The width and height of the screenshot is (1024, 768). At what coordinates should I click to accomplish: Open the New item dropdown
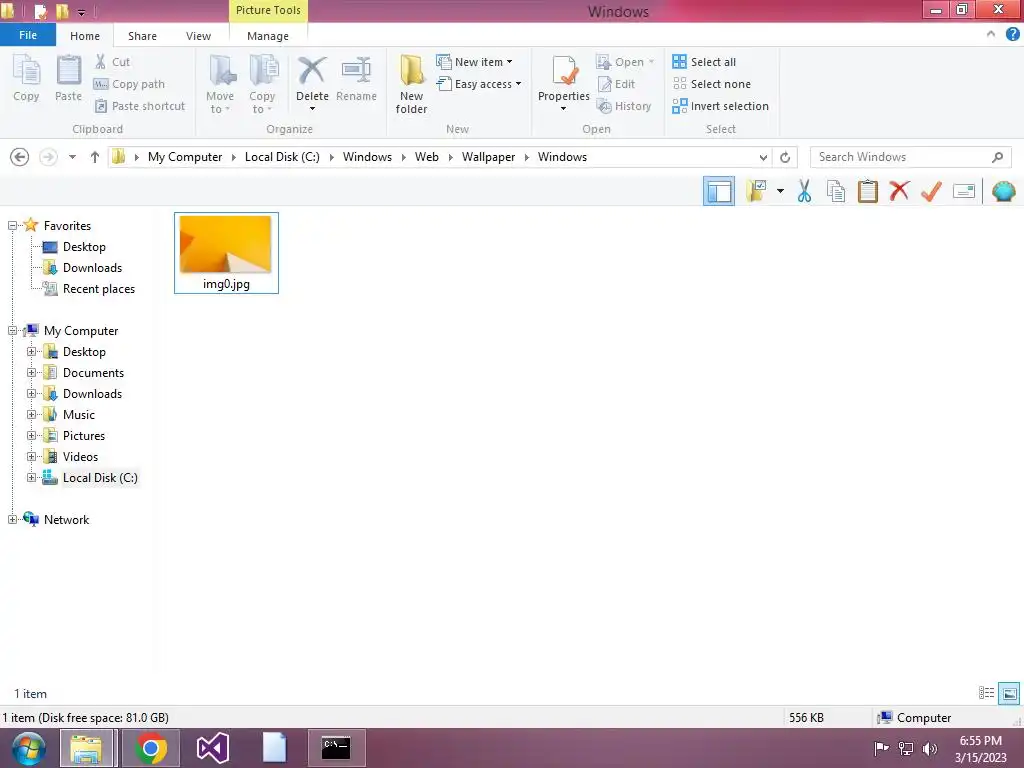pyautogui.click(x=475, y=61)
